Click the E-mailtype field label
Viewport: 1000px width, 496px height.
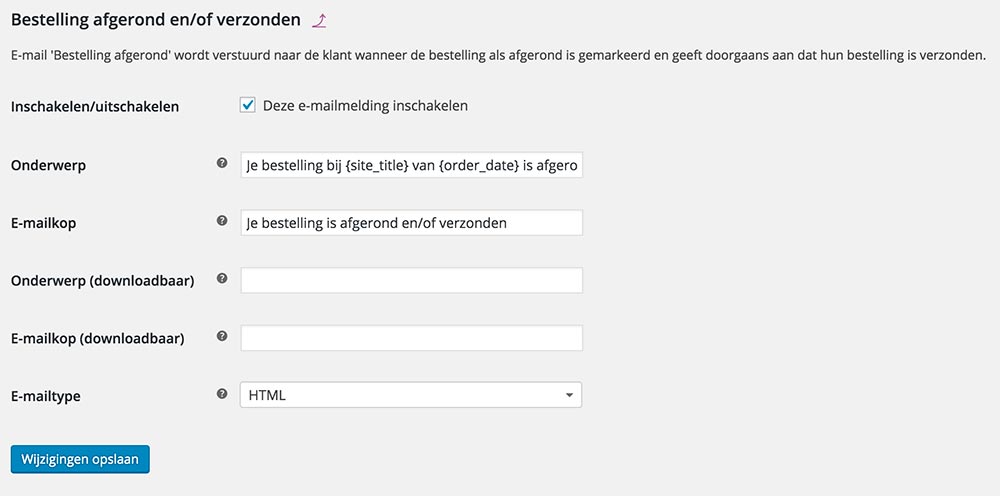pyautogui.click(x=45, y=396)
